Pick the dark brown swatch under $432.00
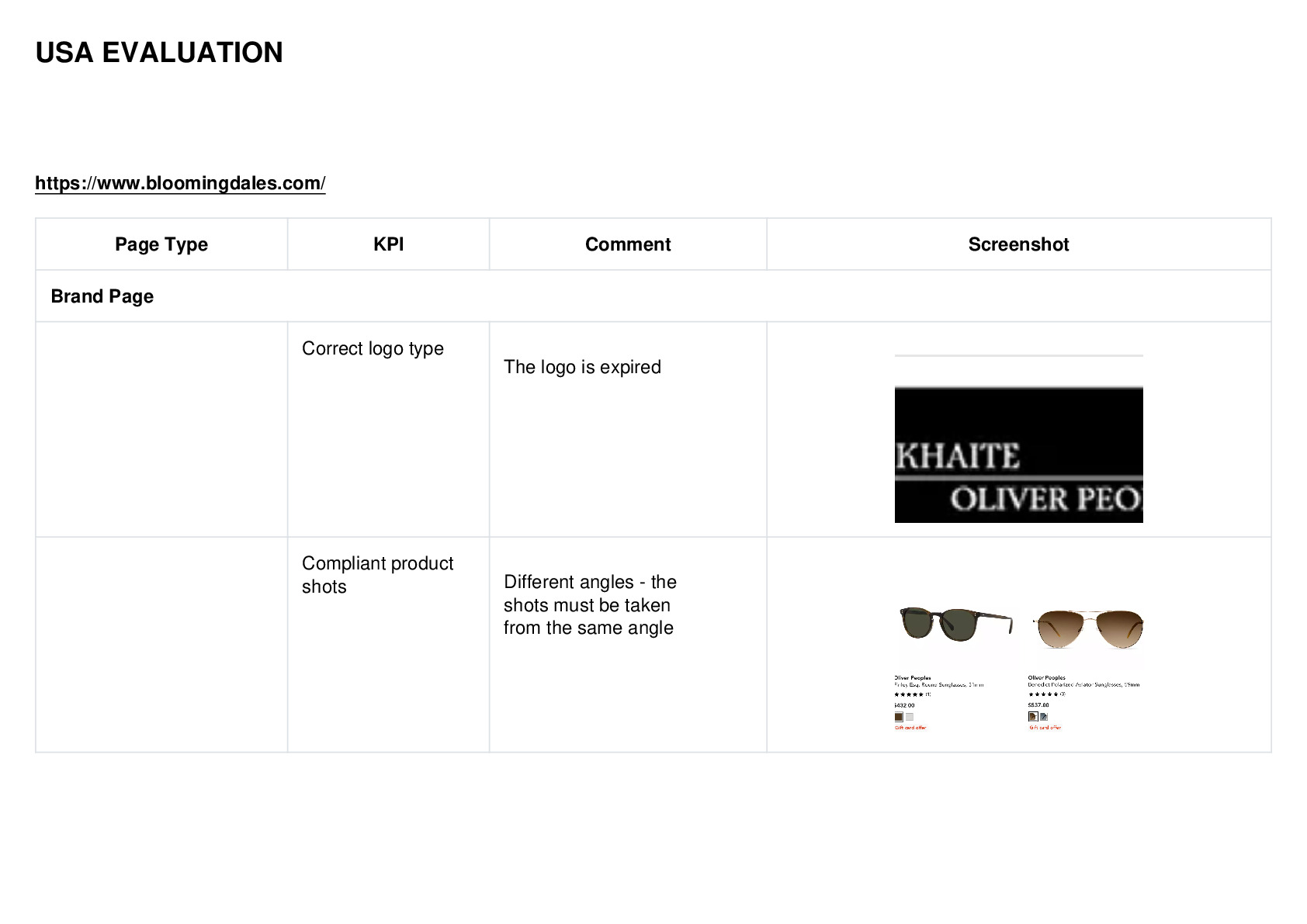1307x924 pixels. coord(899,717)
